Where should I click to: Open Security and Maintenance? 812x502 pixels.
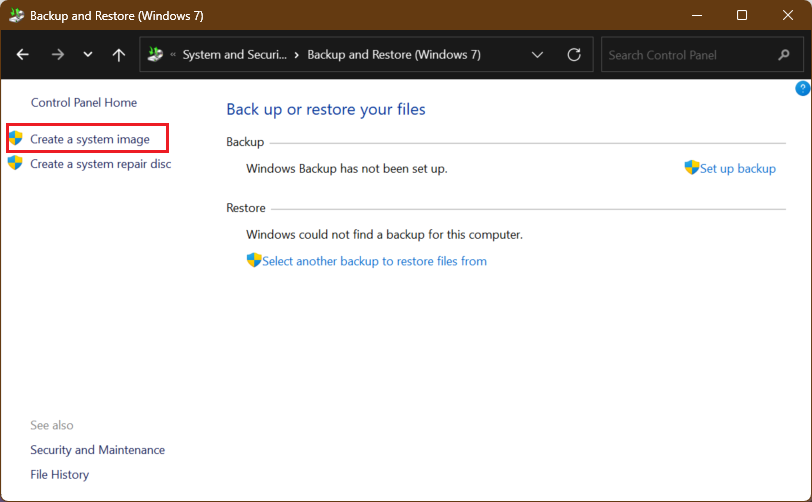pyautogui.click(x=97, y=450)
